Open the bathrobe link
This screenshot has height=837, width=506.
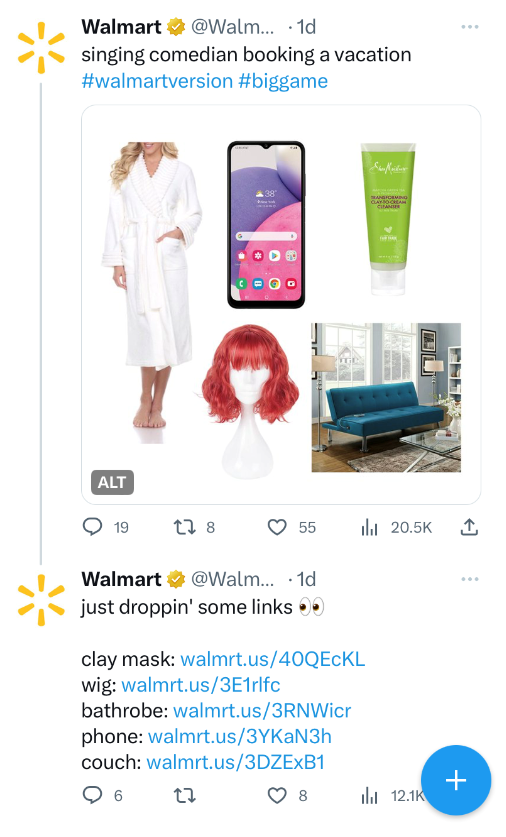pyautogui.click(x=262, y=710)
